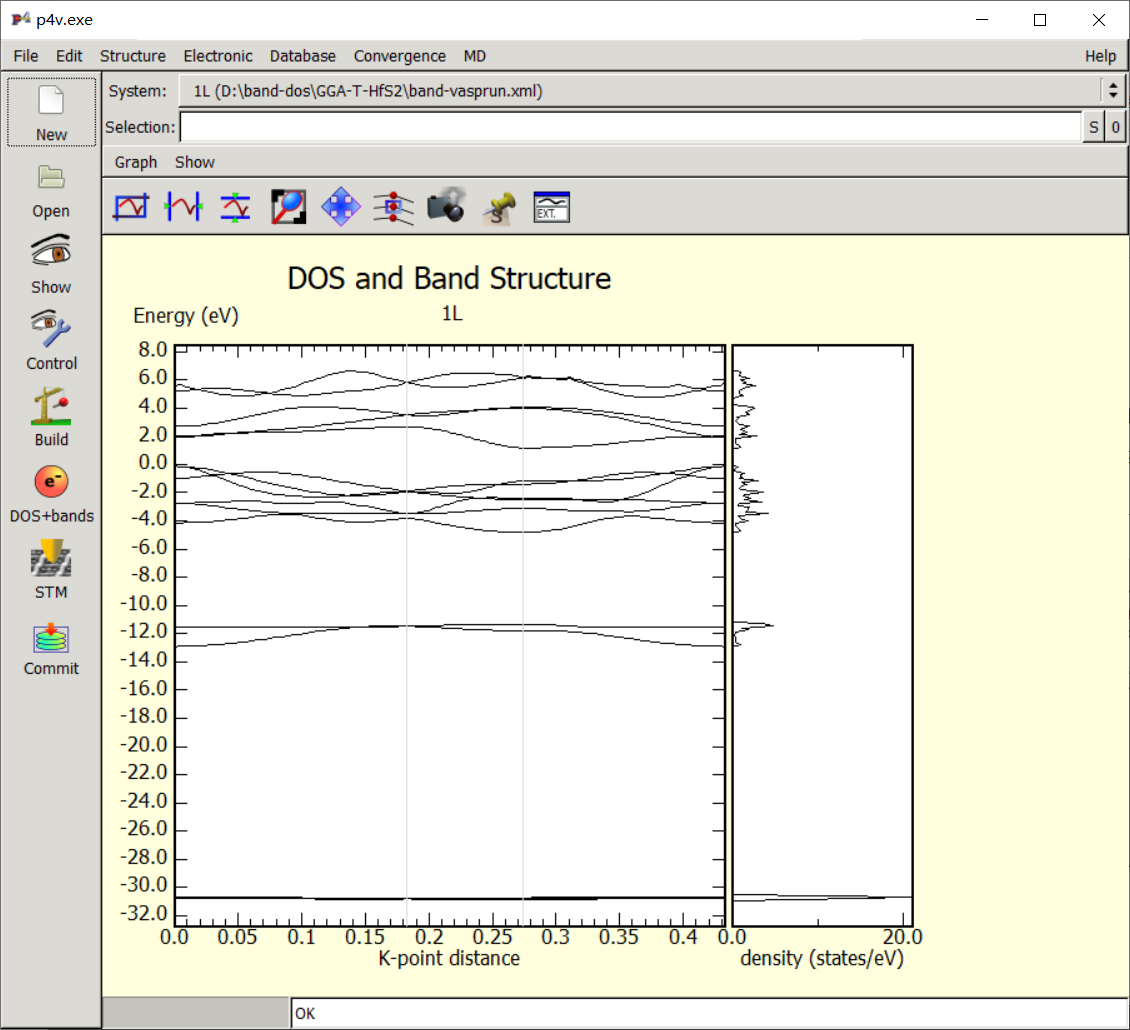
Task: Click the yellow pushpin icon
Action: click(499, 208)
